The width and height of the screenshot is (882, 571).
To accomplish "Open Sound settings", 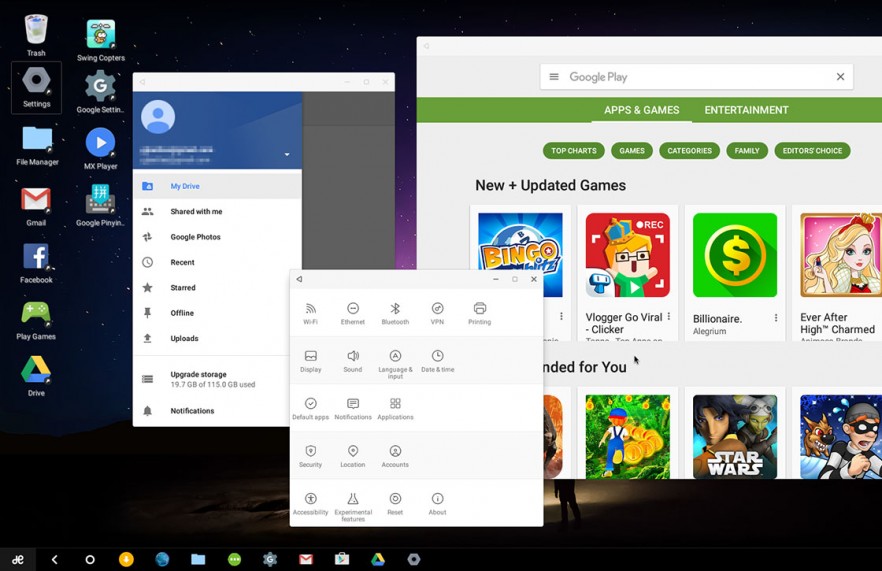I will click(353, 361).
